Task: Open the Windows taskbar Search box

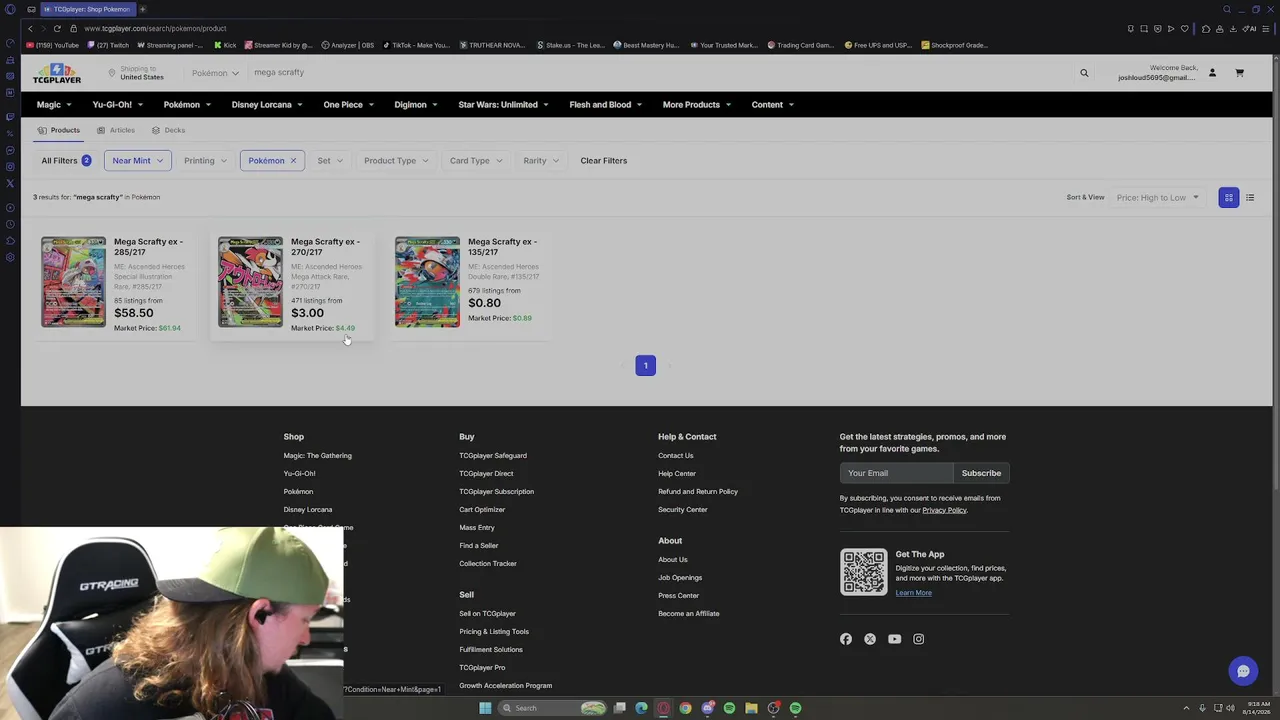Action: click(554, 708)
